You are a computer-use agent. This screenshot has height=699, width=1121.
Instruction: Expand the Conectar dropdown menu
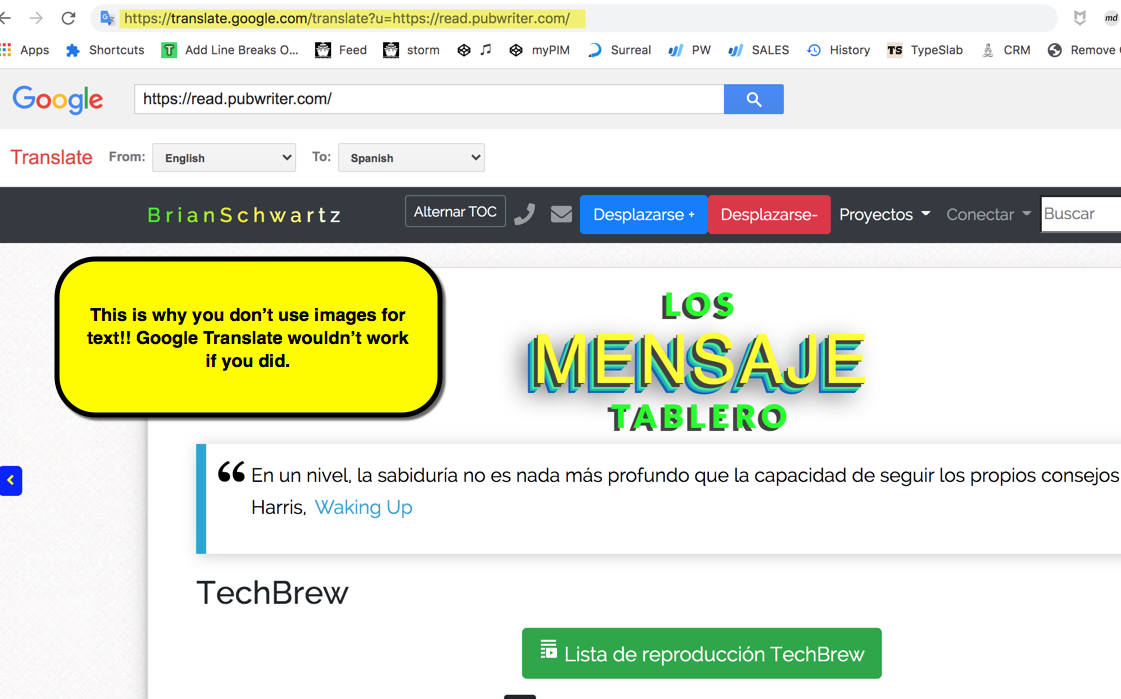pos(989,214)
